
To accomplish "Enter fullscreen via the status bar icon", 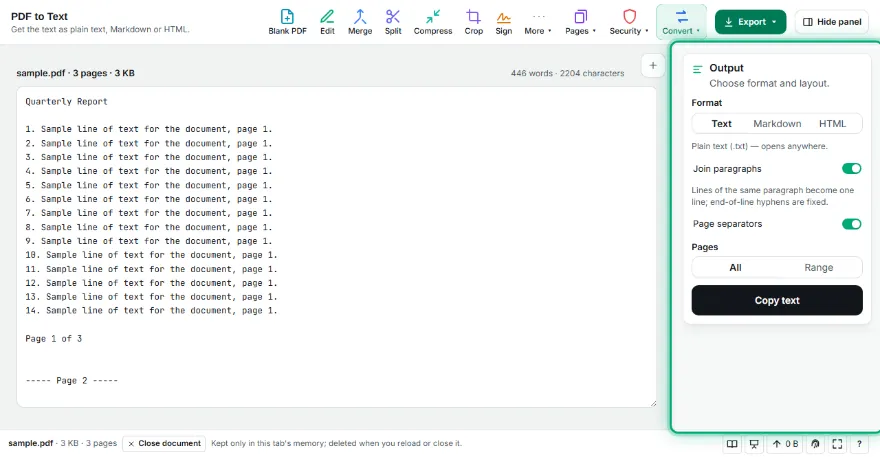I will click(837, 444).
